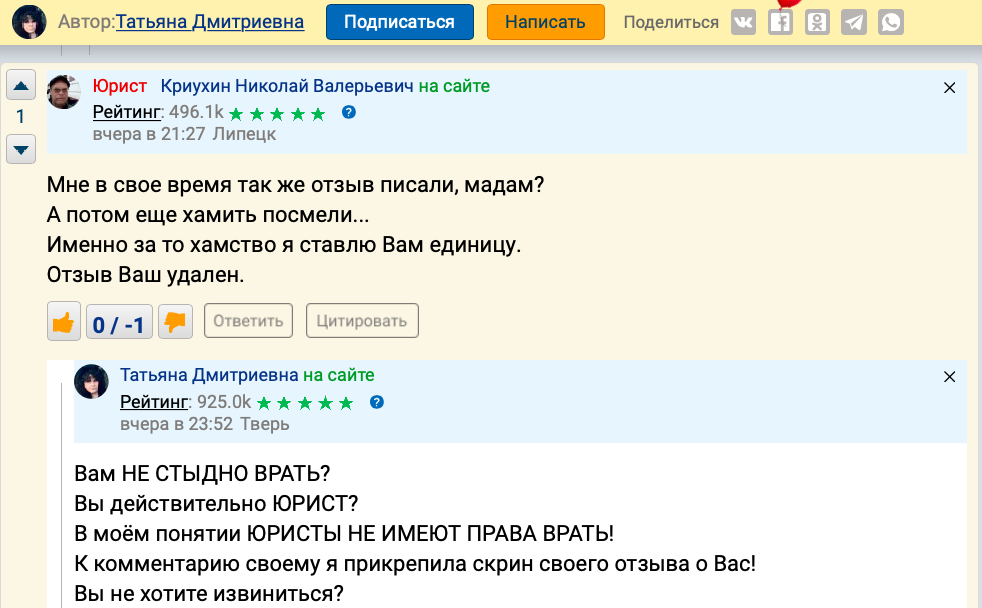Share the page on Facebook
Image resolution: width=982 pixels, height=608 pixels.
780,22
